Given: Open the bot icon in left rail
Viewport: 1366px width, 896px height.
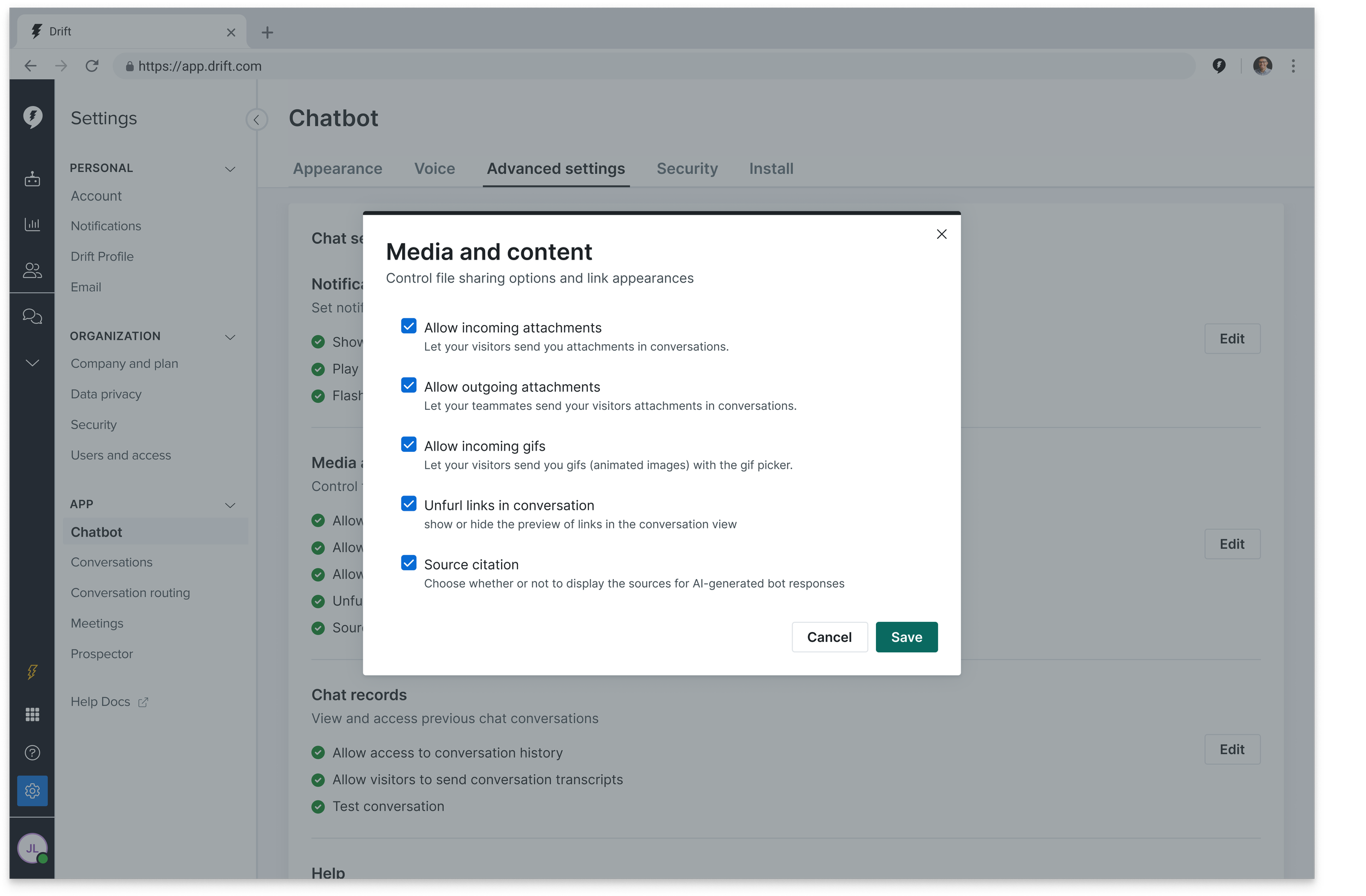Looking at the screenshot, I should (32, 180).
